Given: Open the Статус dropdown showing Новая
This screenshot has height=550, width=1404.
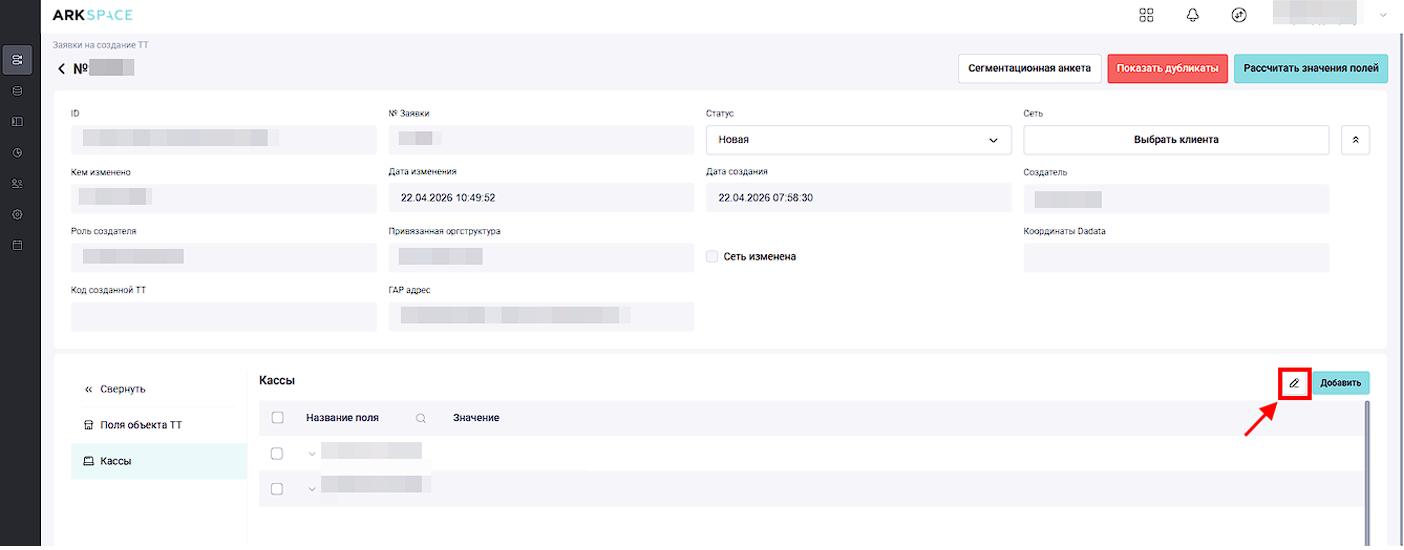Looking at the screenshot, I should tap(858, 140).
